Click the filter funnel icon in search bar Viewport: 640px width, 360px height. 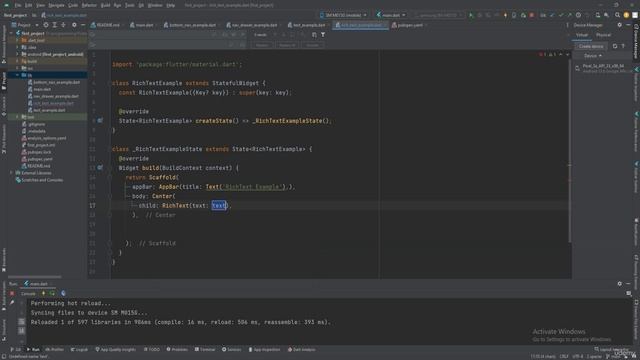[323, 35]
